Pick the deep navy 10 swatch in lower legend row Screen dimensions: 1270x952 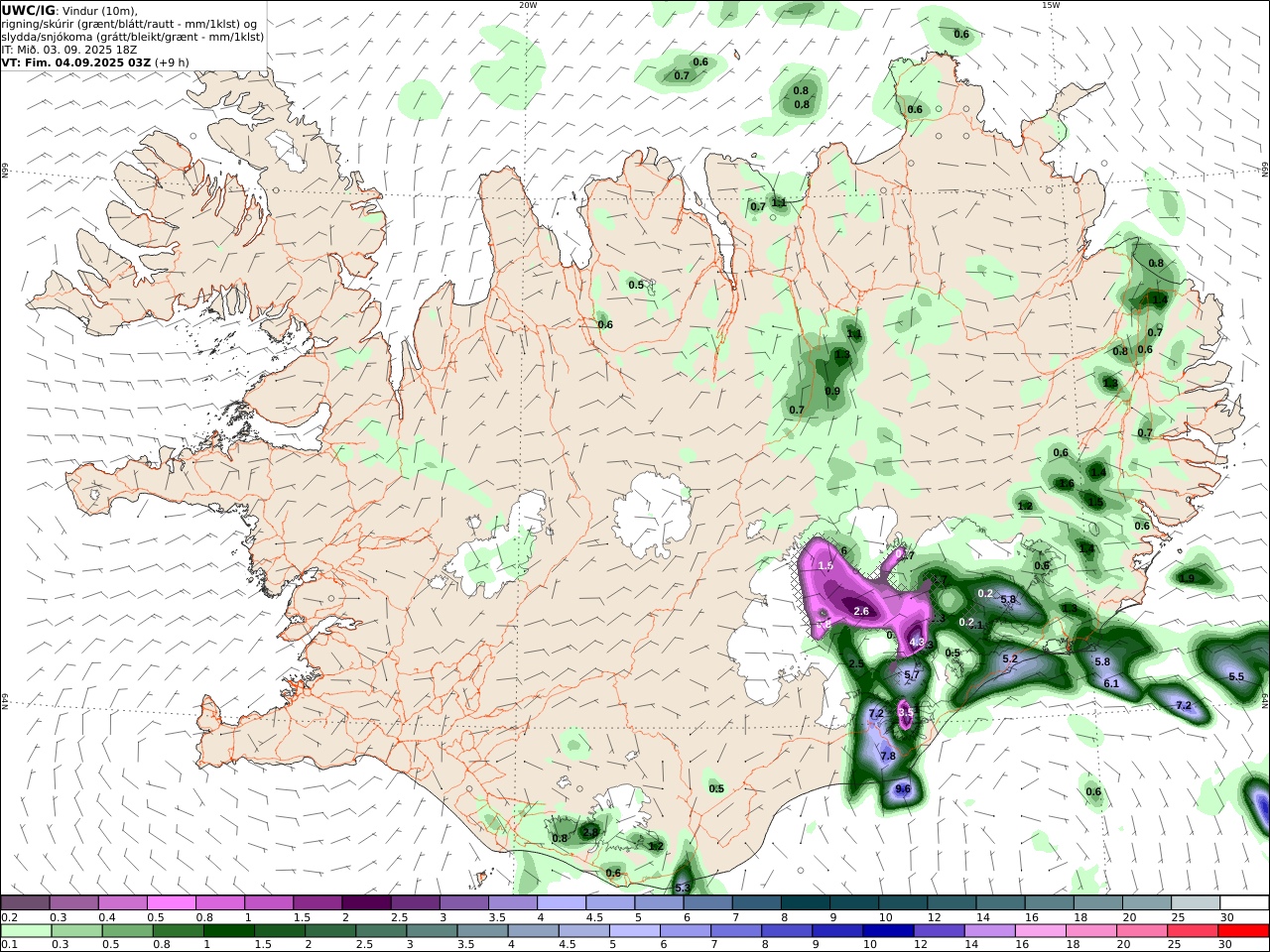889,931
